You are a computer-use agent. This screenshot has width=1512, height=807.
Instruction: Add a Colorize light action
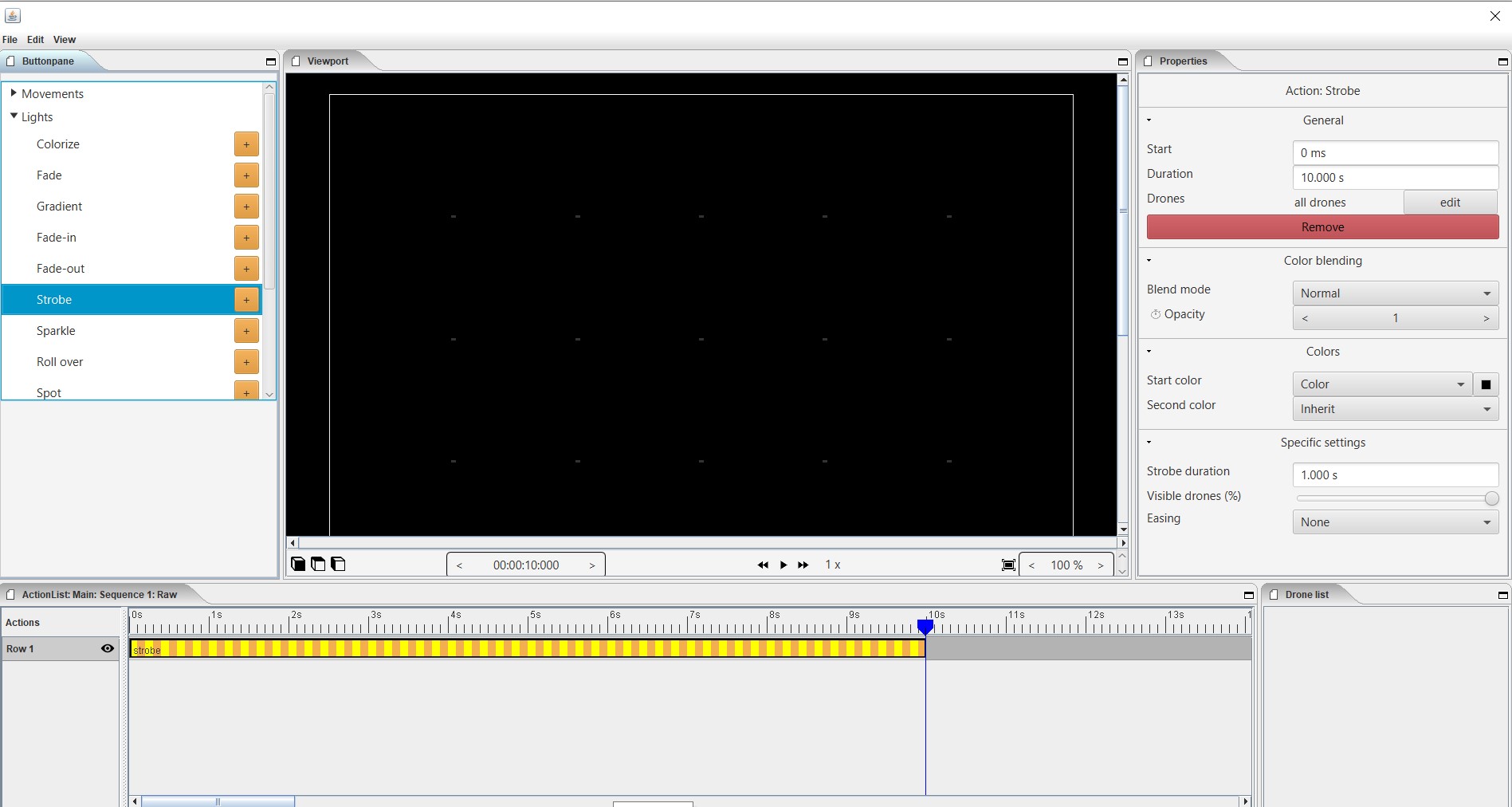(x=246, y=144)
